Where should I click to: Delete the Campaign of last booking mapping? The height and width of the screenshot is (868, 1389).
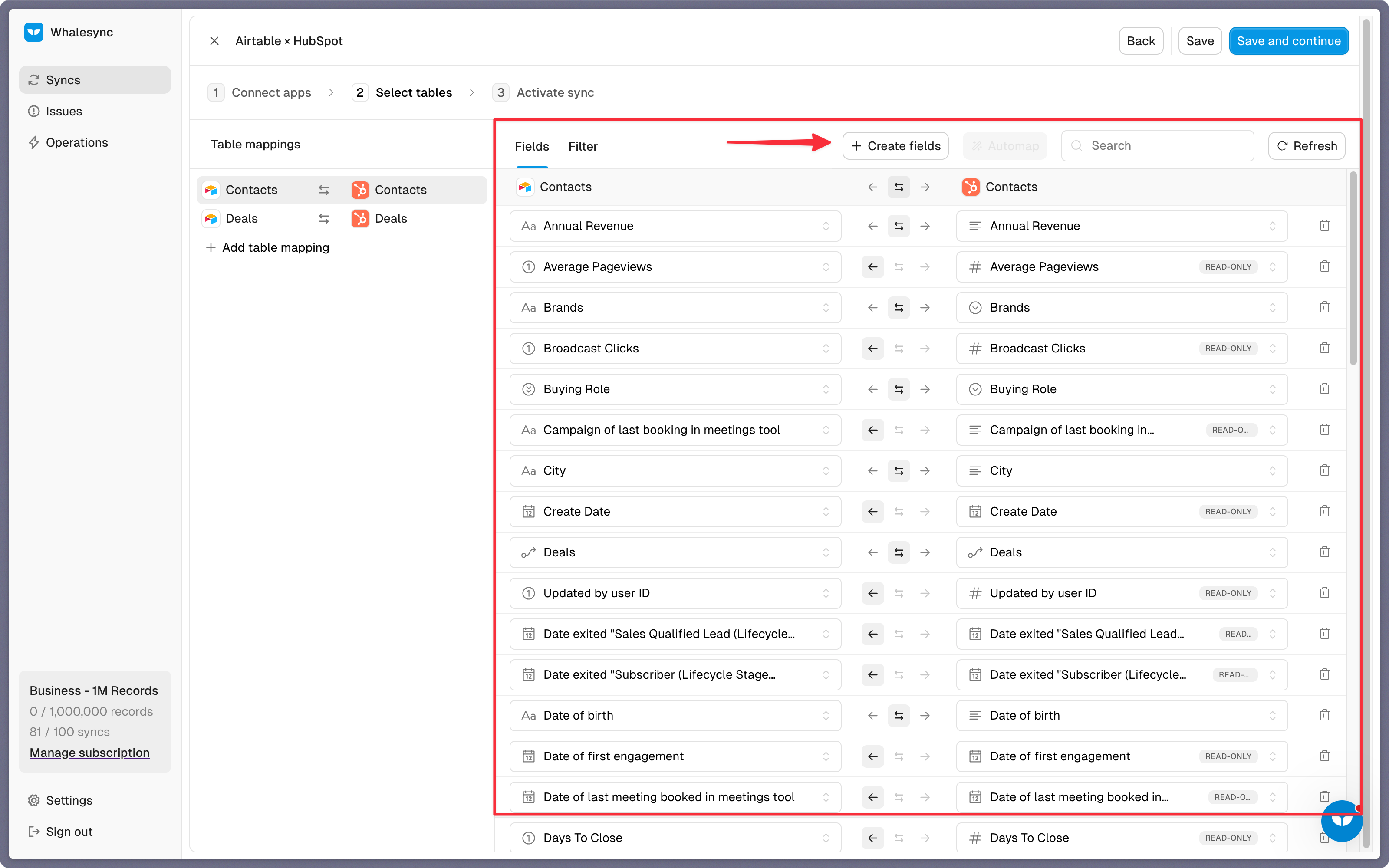(1324, 429)
